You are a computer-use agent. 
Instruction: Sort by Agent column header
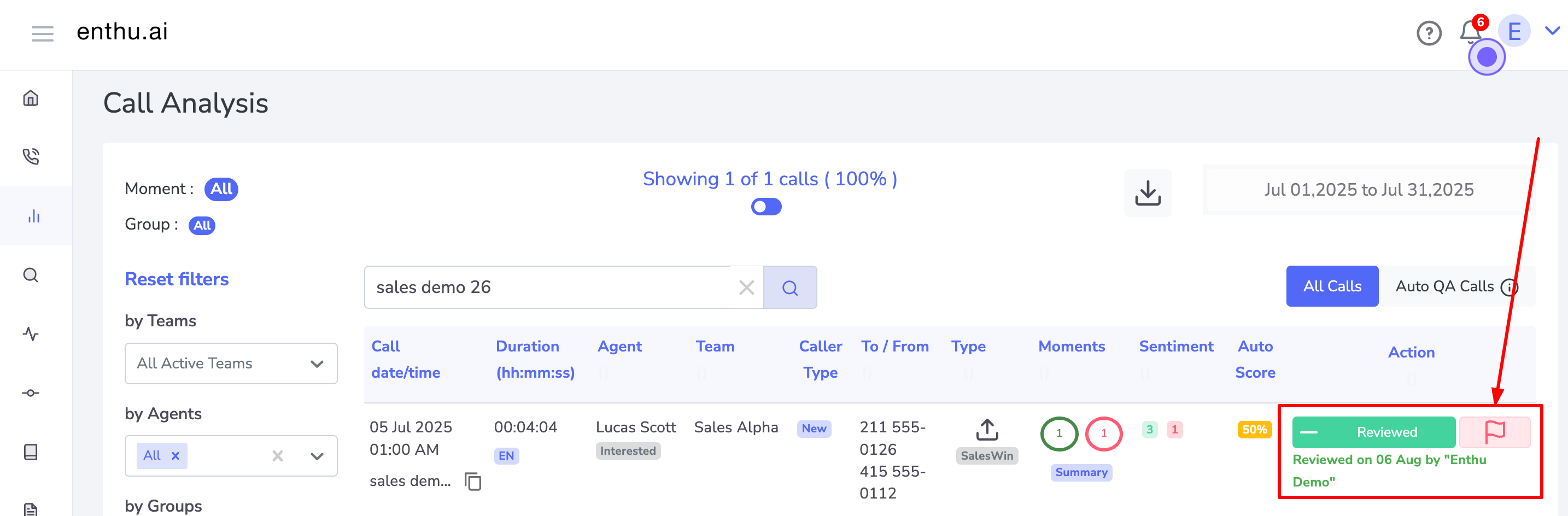619,346
